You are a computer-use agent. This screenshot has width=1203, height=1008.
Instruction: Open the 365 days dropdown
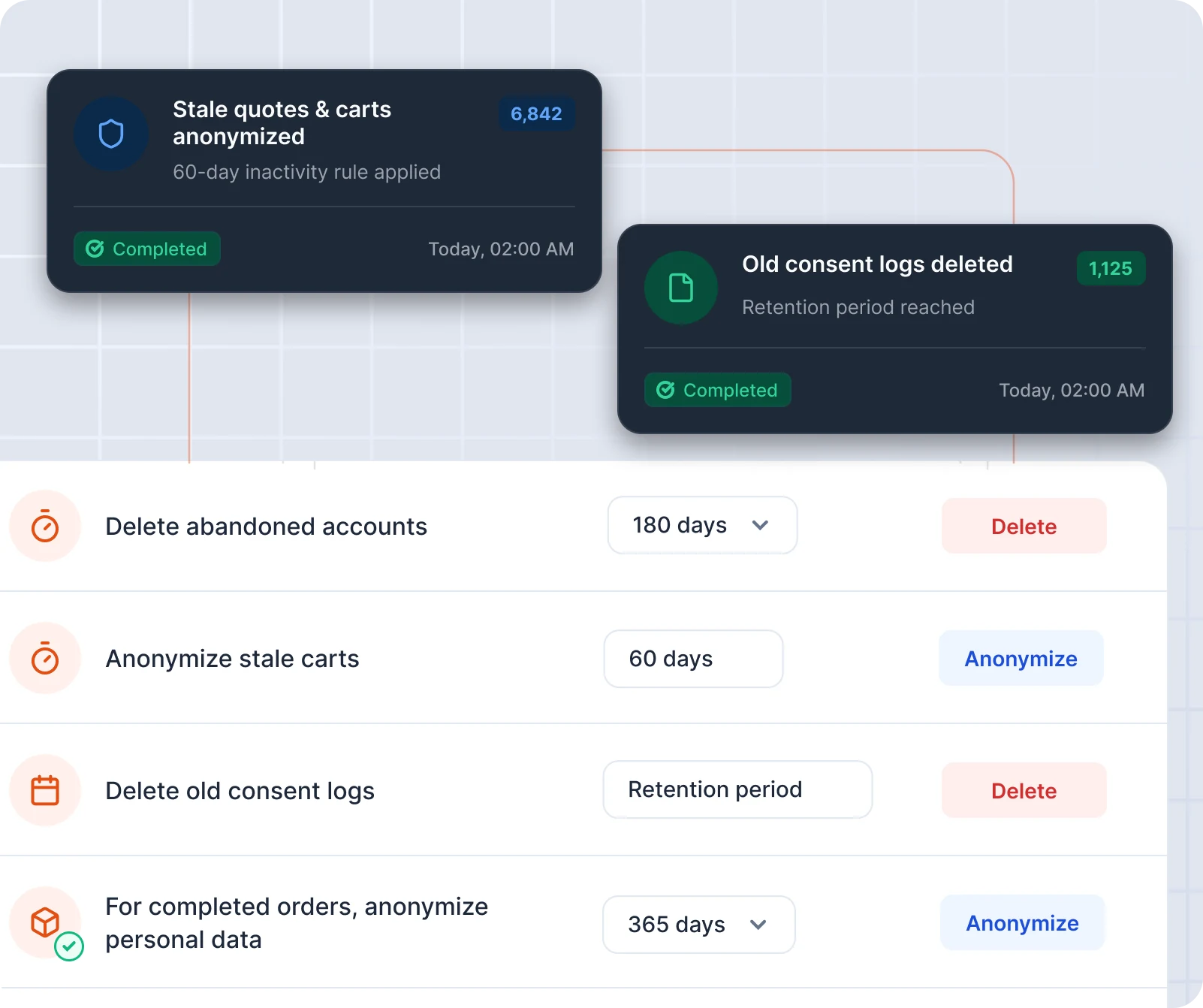(699, 925)
